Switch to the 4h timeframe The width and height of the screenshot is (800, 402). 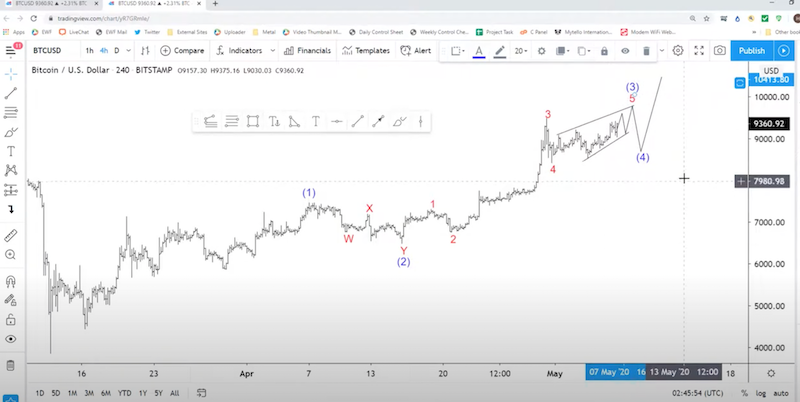[x=104, y=50]
